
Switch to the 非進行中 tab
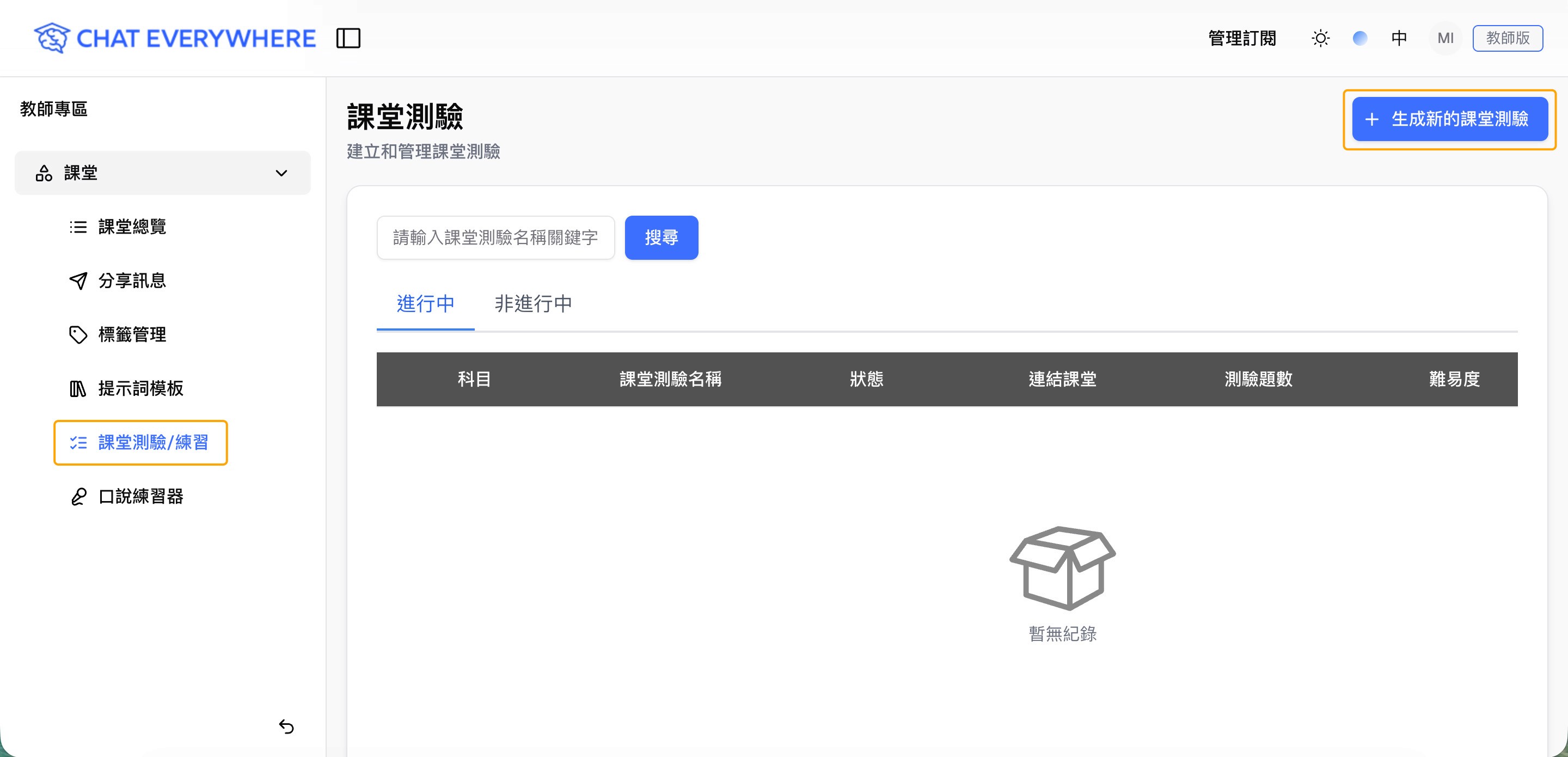tap(533, 304)
